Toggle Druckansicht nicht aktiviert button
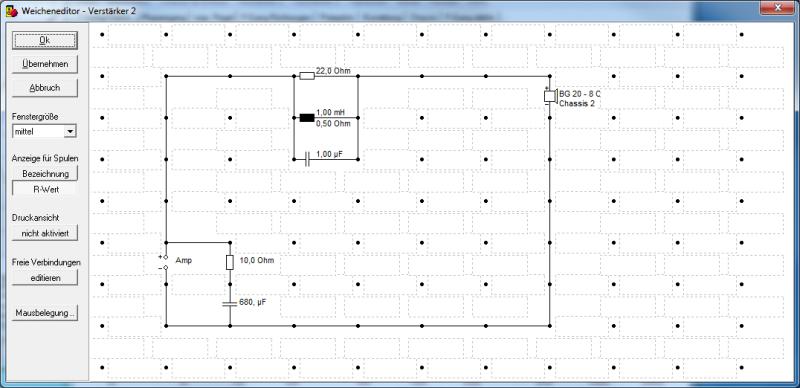The width and height of the screenshot is (800, 388). click(45, 233)
